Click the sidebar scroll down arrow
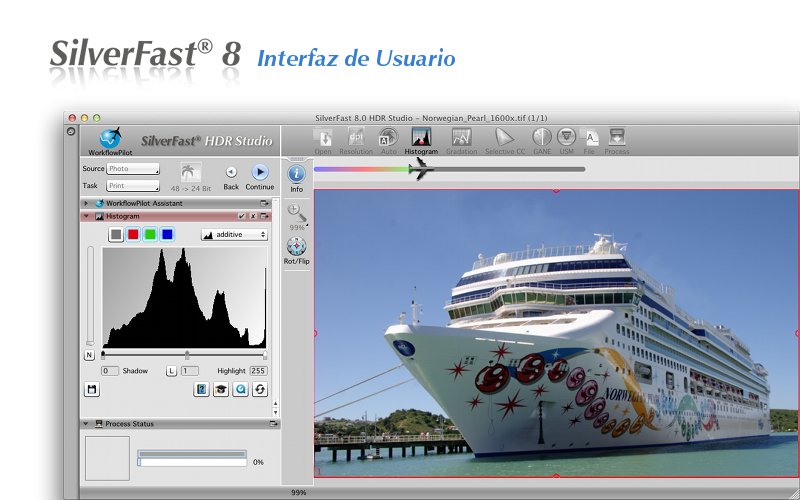Screen dimensions: 800x500 coord(276,412)
